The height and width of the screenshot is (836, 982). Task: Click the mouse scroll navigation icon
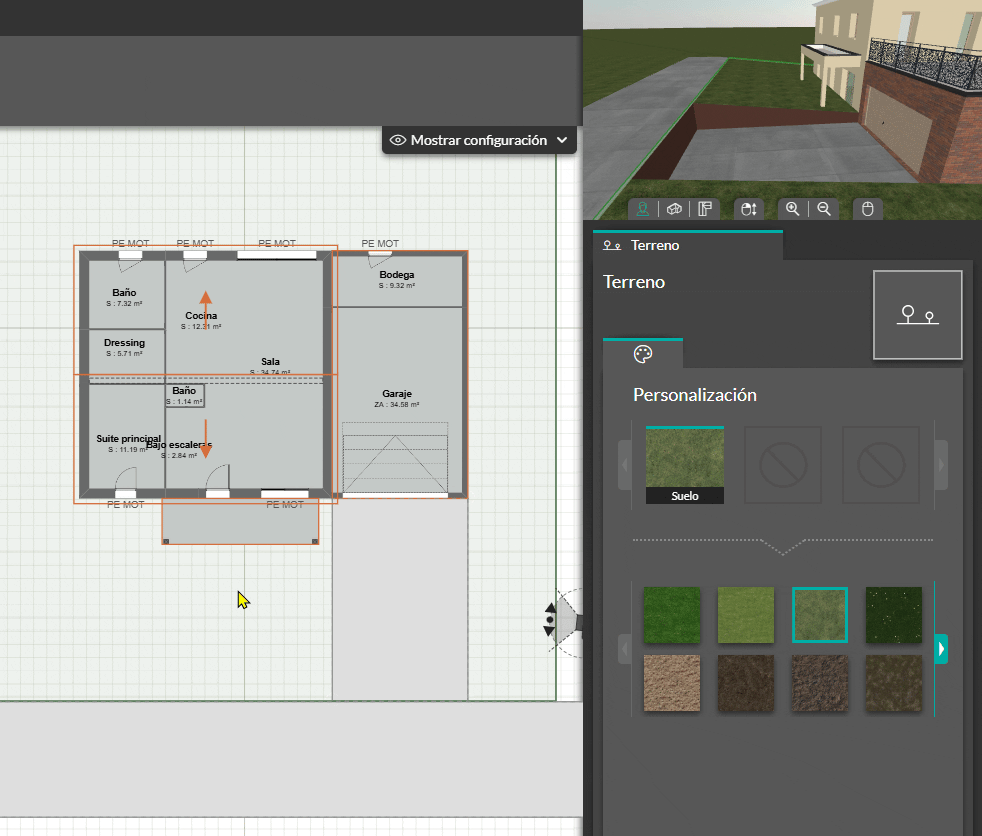coord(748,209)
